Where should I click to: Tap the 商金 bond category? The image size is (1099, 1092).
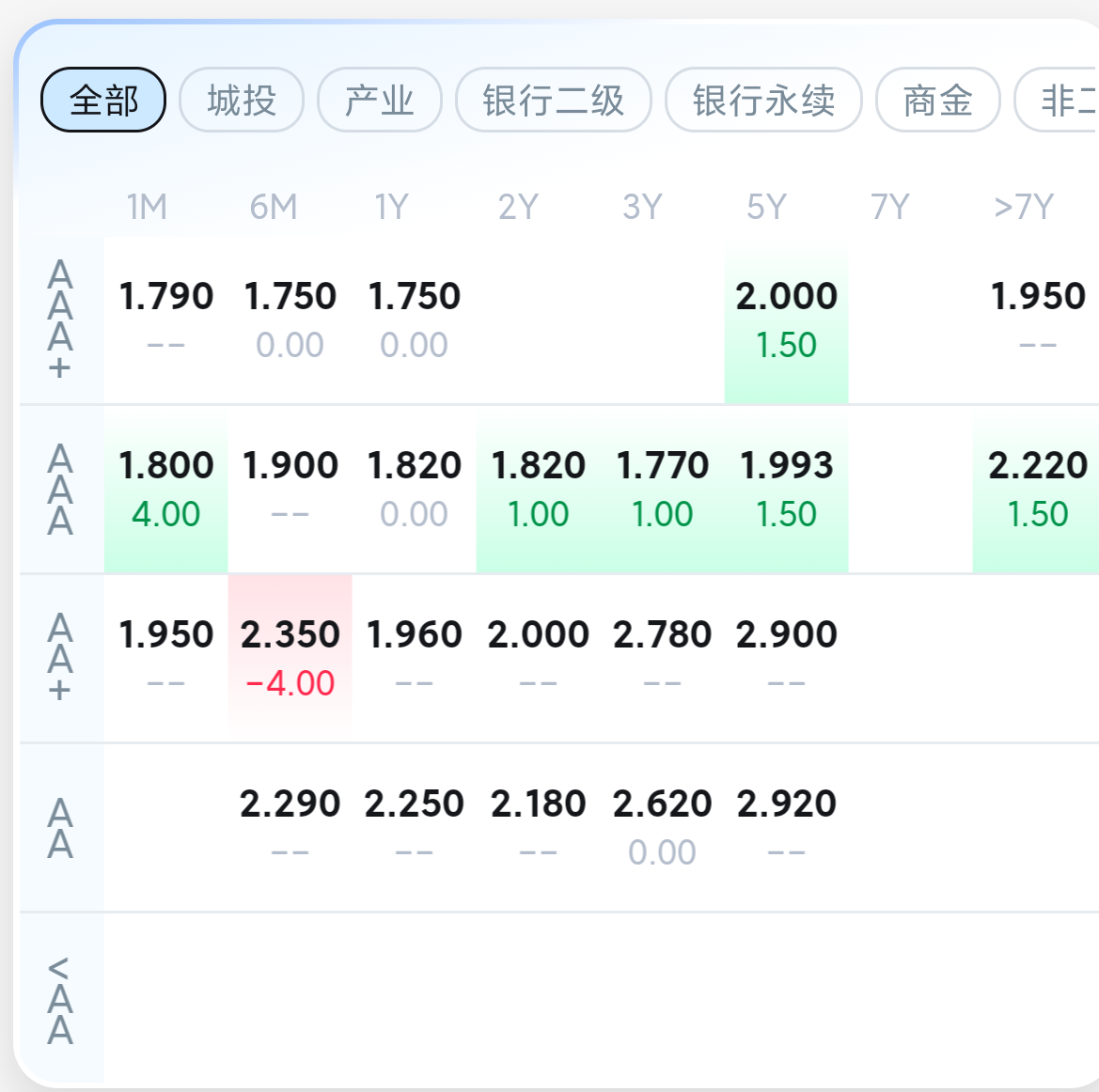(936, 101)
